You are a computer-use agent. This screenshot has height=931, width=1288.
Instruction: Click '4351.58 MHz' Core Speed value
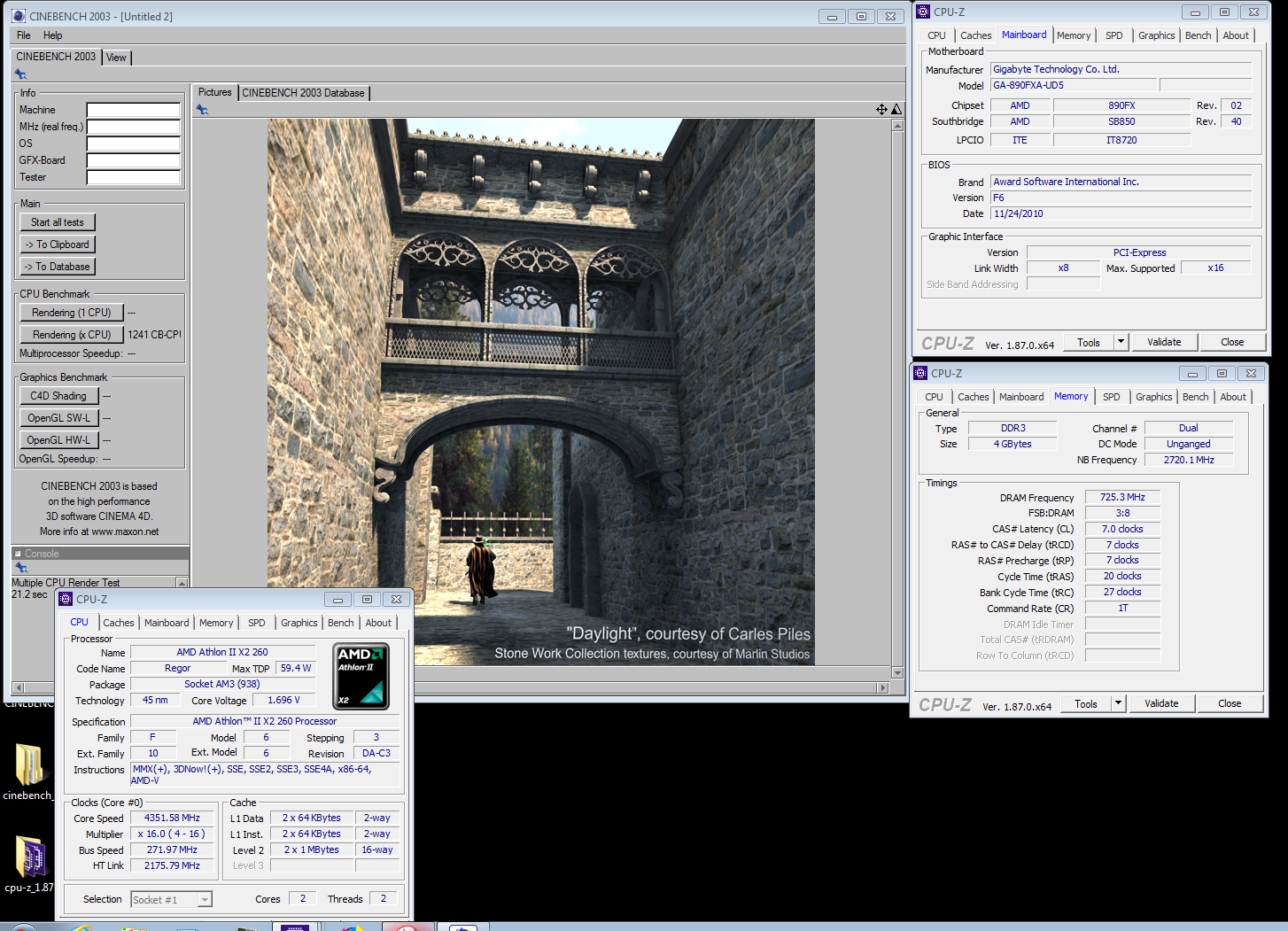(172, 819)
